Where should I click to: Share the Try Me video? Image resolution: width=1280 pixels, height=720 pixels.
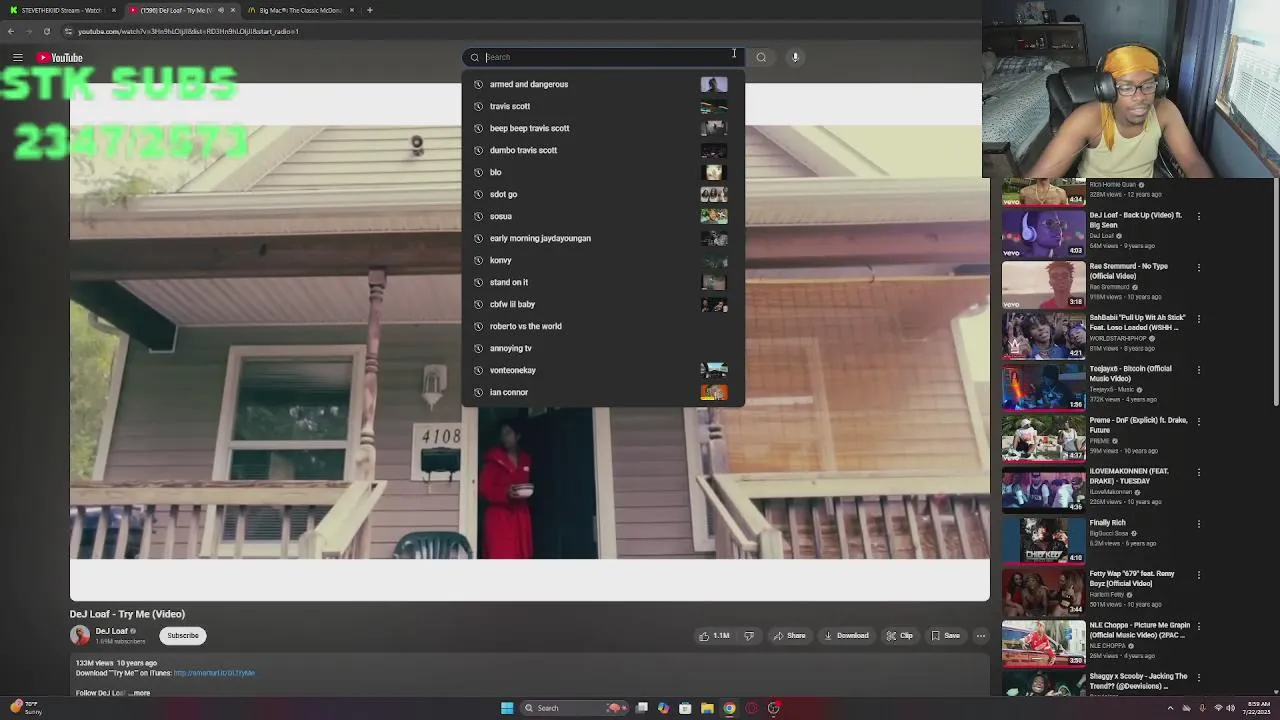pyautogui.click(x=789, y=636)
